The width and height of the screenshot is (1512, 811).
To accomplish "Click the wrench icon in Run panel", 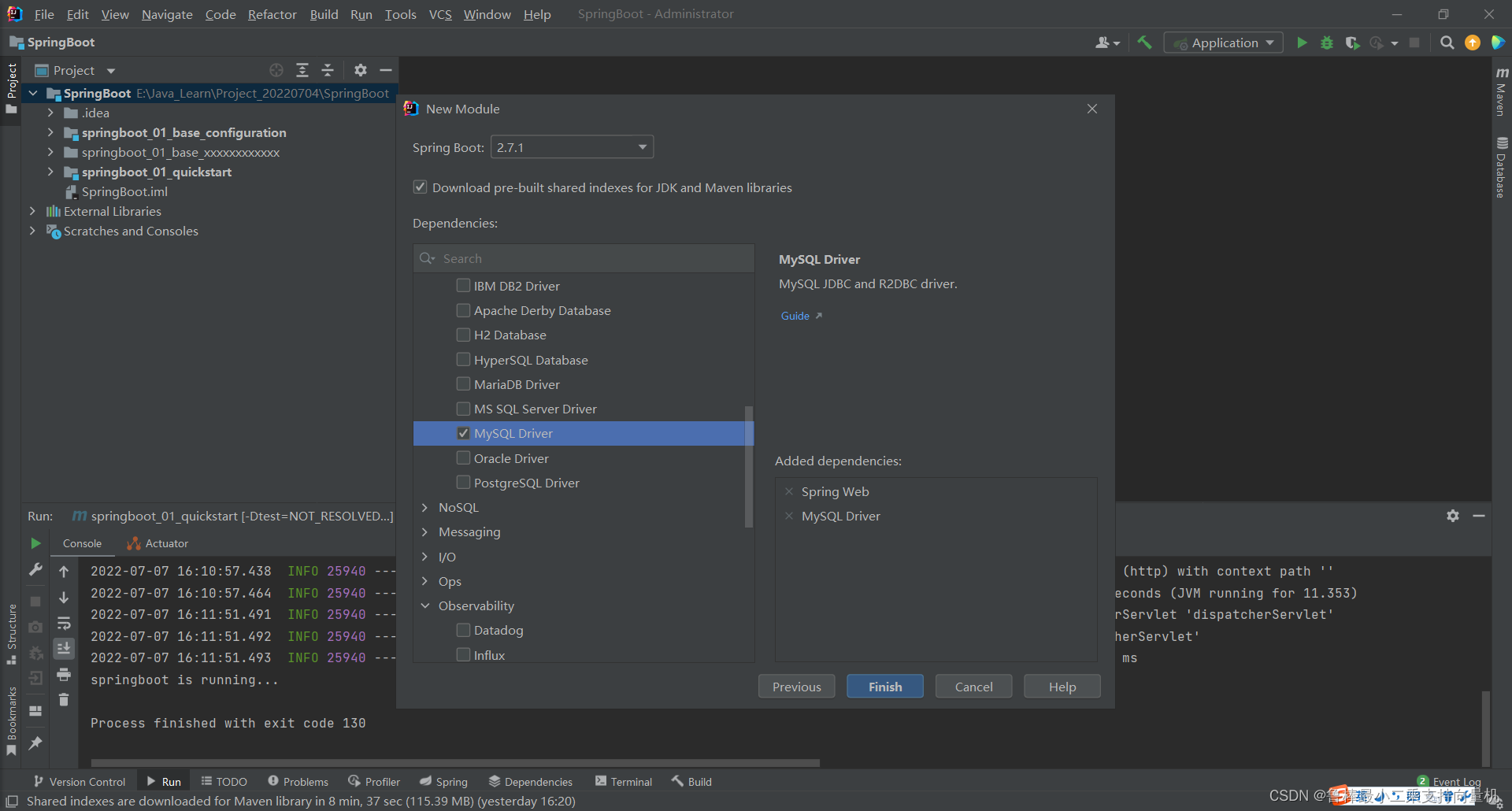I will pos(35,569).
